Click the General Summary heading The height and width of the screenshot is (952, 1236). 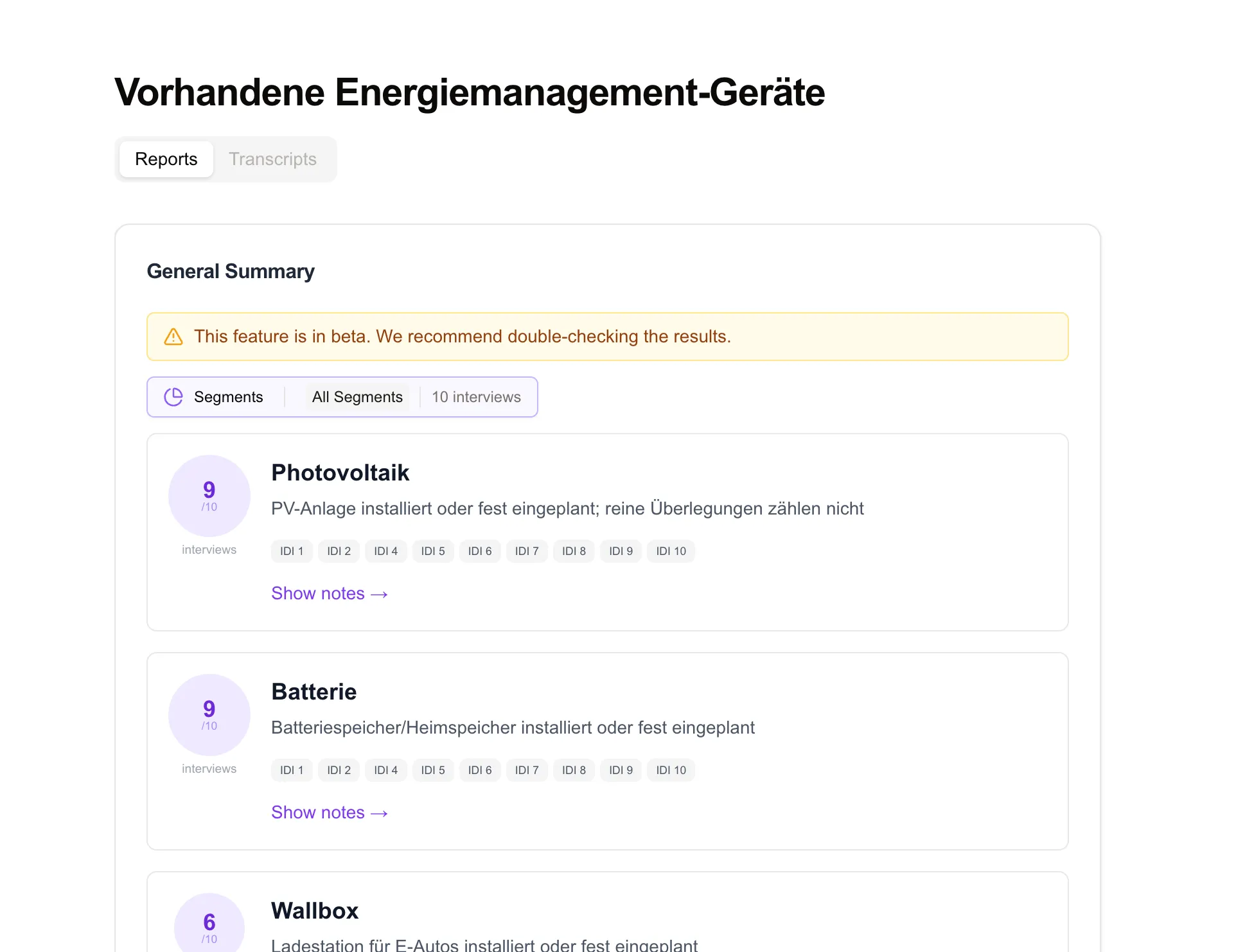pos(231,271)
